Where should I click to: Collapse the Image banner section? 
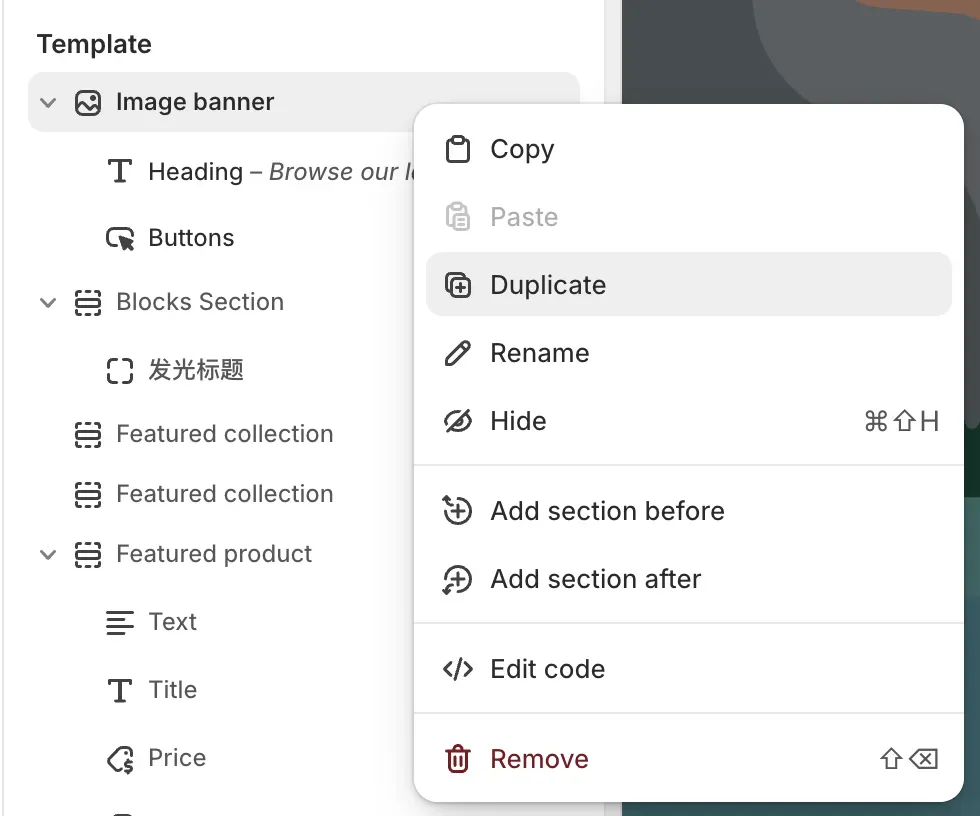(x=48, y=102)
